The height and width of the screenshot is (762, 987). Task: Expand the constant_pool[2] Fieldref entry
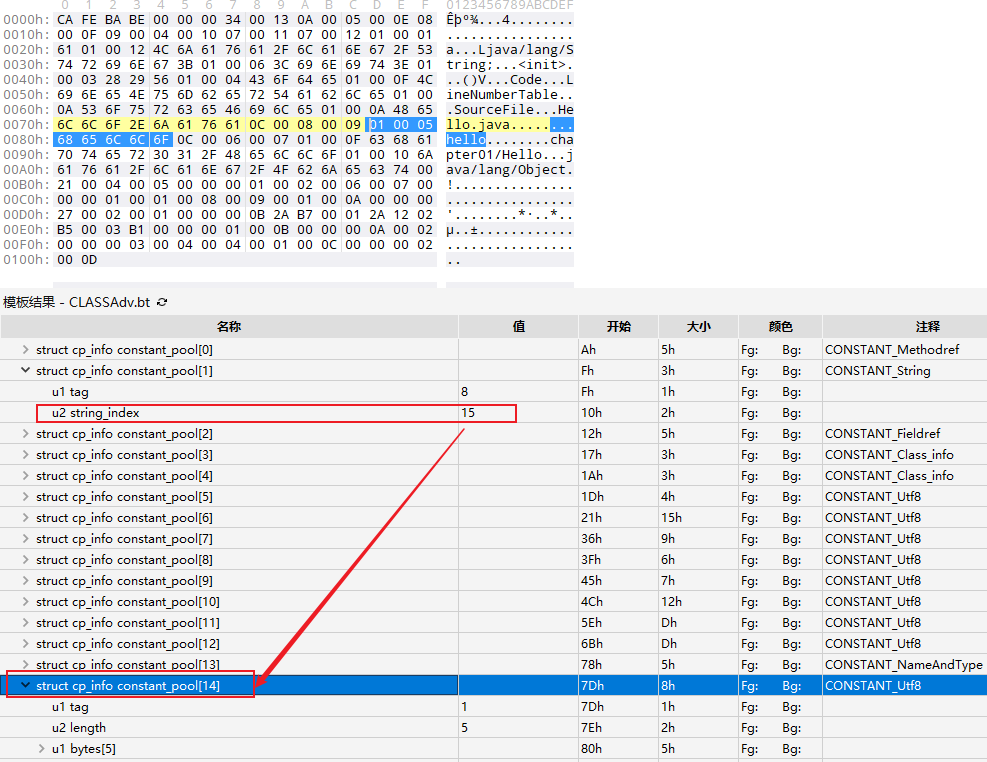(x=26, y=434)
